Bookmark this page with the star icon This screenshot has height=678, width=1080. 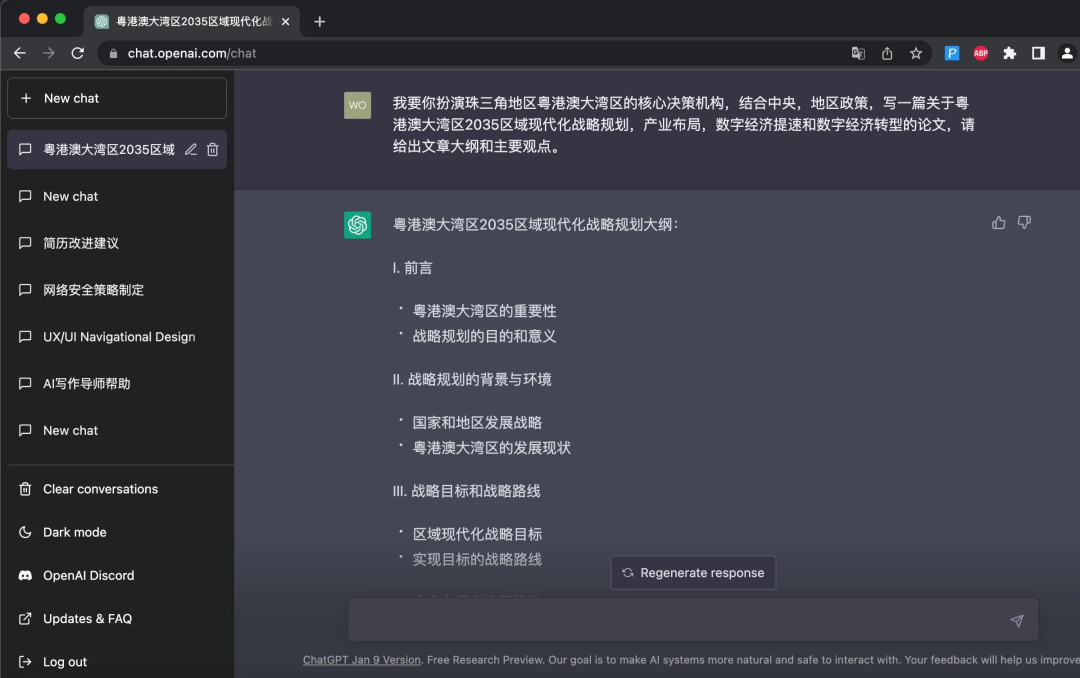coord(915,53)
